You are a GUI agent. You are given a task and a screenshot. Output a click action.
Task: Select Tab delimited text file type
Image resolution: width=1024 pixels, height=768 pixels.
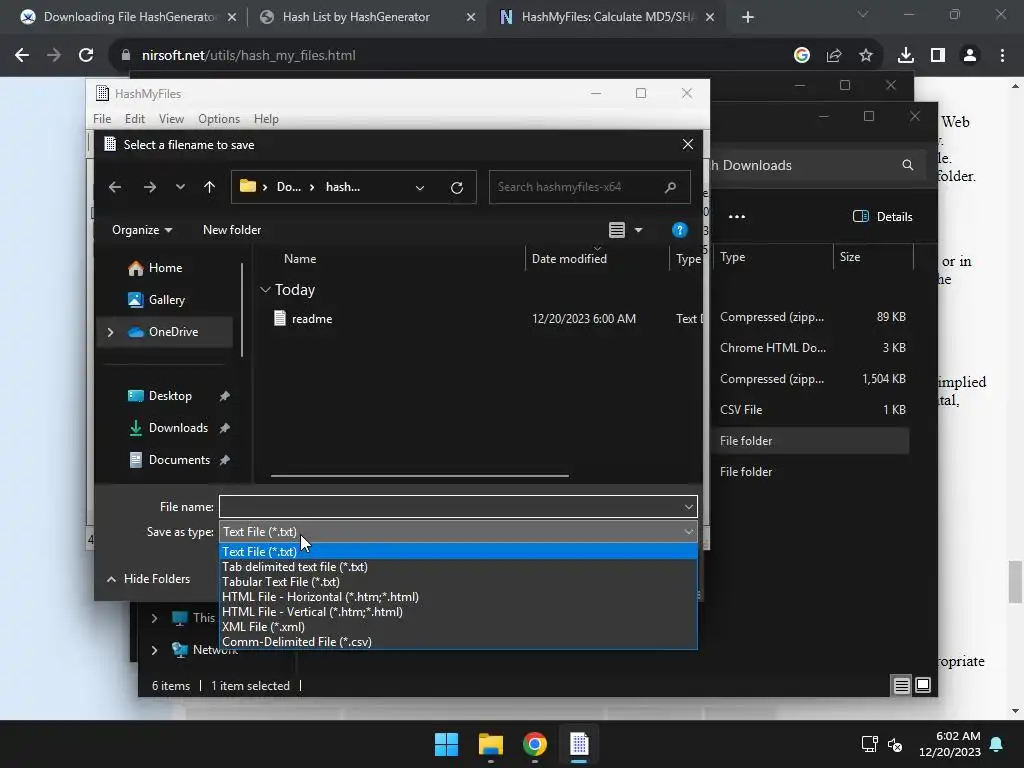click(x=458, y=567)
